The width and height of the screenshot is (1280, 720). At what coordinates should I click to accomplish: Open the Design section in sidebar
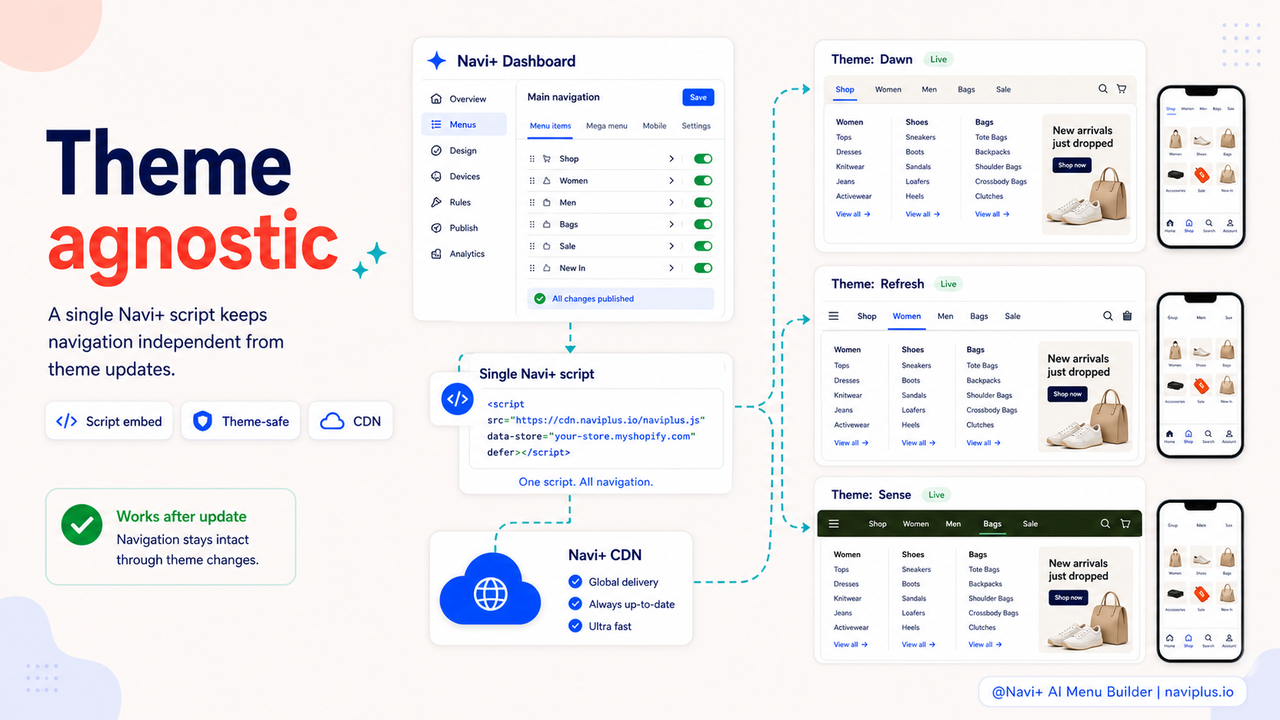click(x=463, y=151)
